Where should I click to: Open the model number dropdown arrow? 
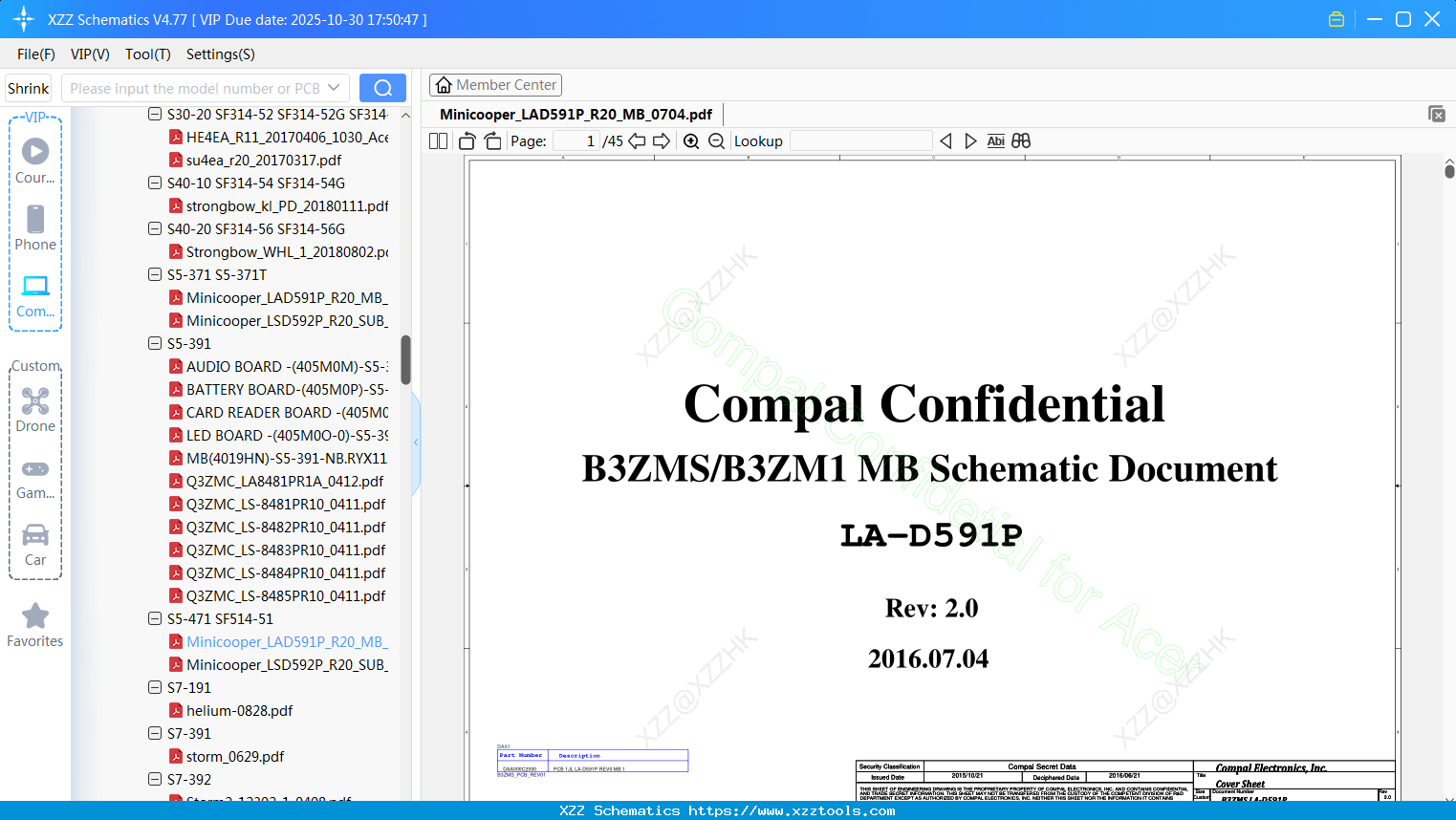[334, 88]
